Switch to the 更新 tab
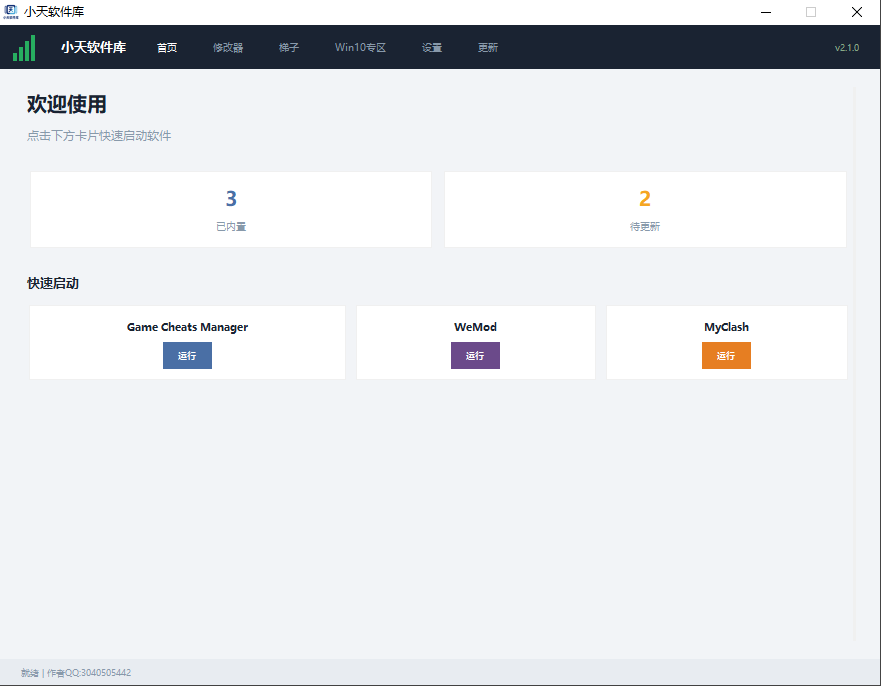The height and width of the screenshot is (686, 881). [x=488, y=48]
